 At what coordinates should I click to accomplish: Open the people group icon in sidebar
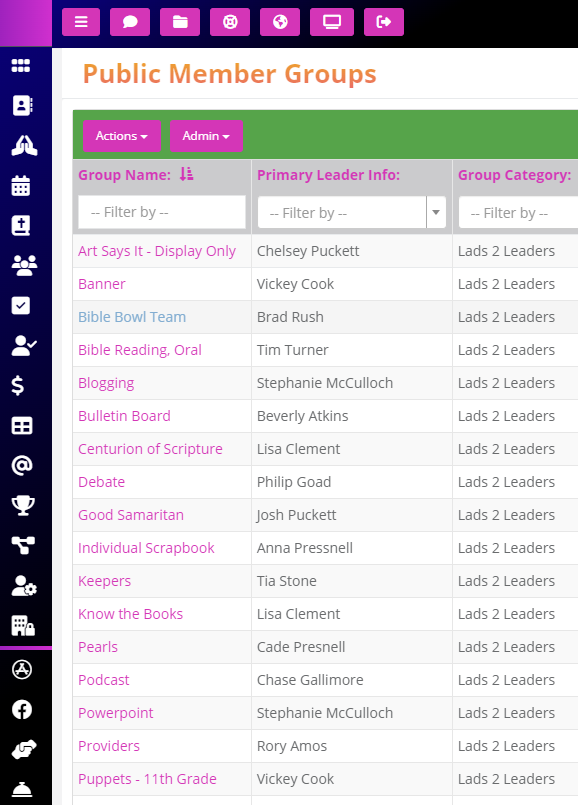click(24, 265)
